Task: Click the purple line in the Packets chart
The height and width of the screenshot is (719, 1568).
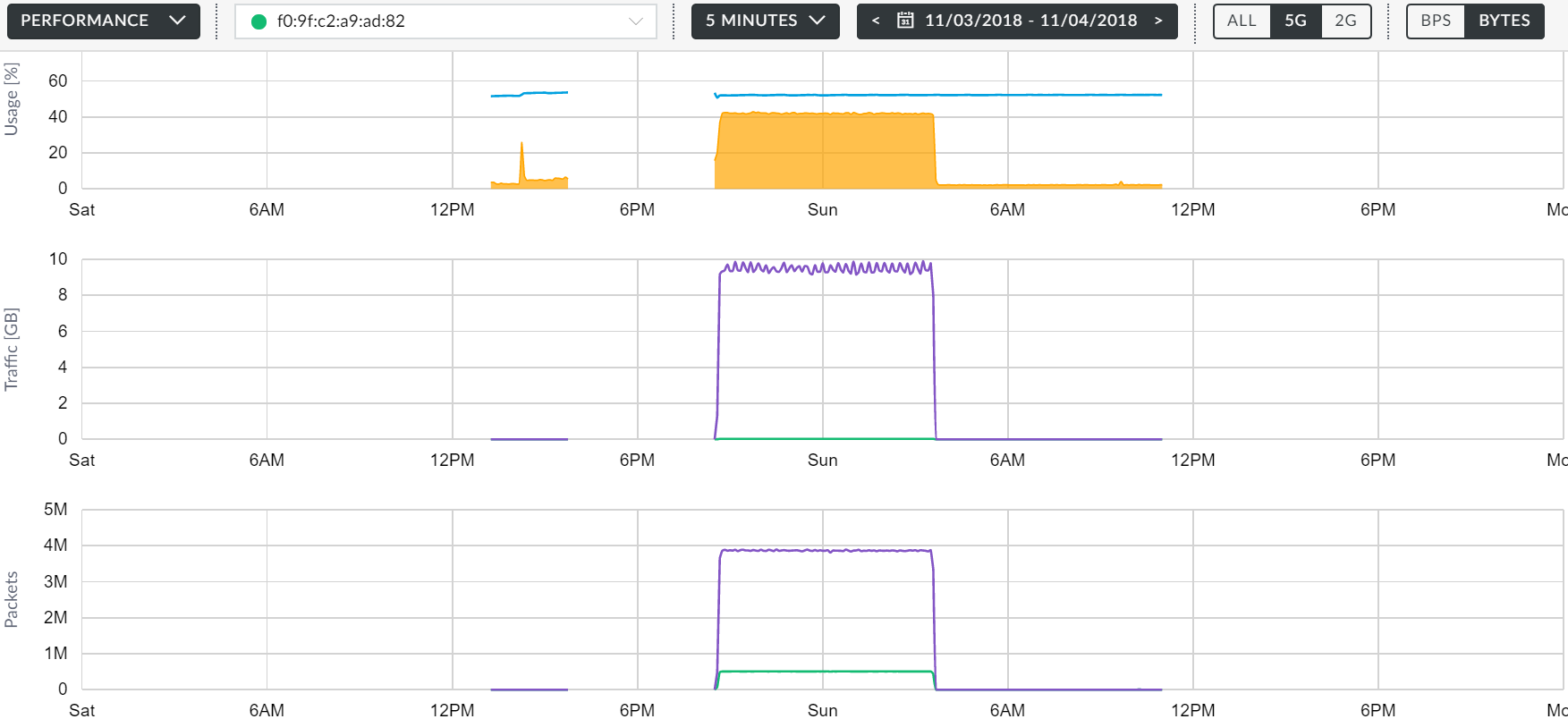Action: [x=826, y=550]
